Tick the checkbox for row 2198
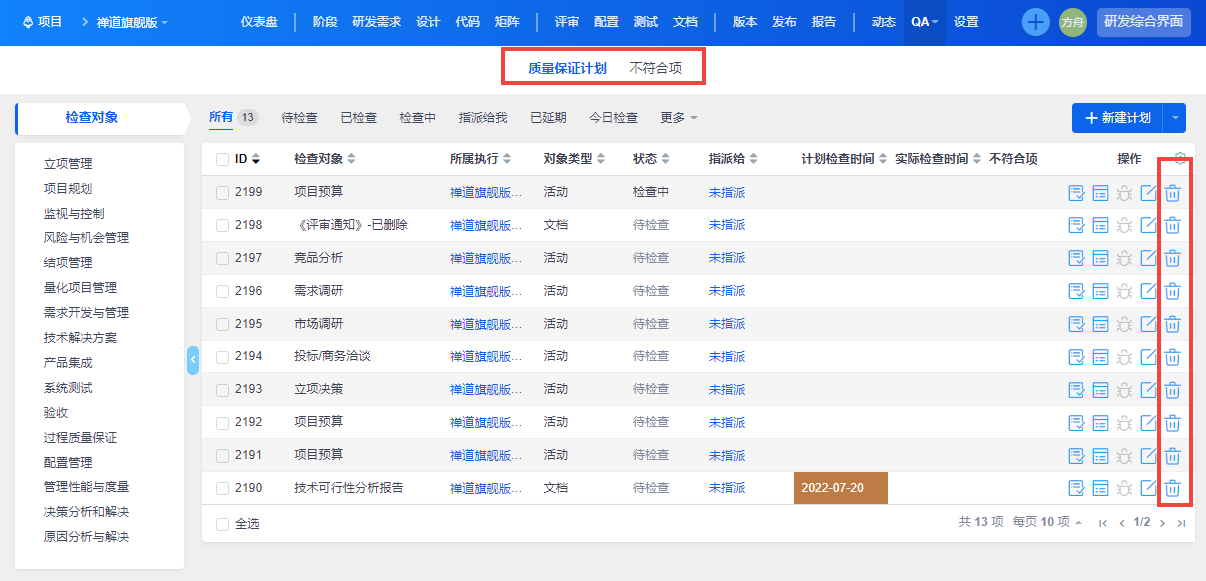Screen dimensions: 1206x581 point(223,226)
